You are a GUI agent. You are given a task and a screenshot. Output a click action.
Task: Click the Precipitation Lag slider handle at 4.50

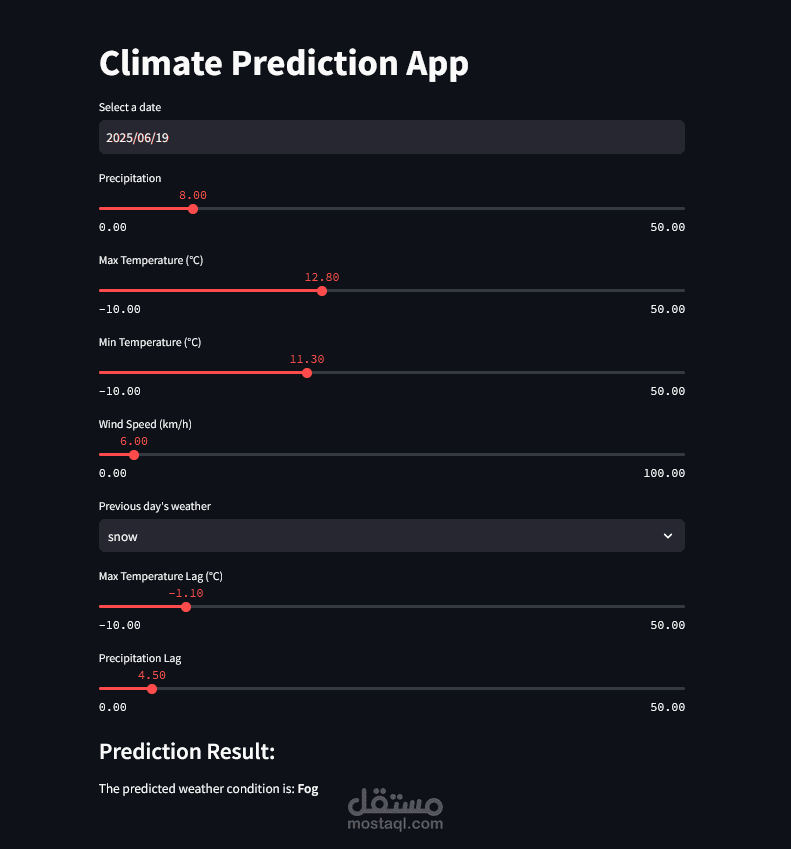[x=152, y=689]
